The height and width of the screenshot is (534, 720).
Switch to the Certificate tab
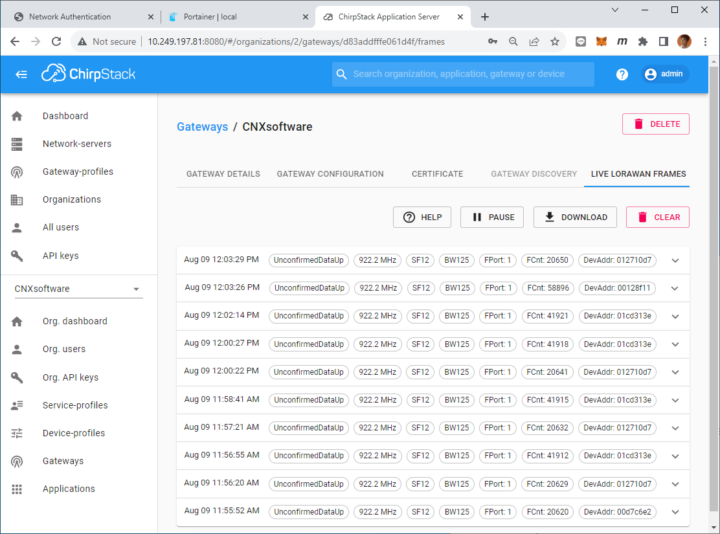pos(437,174)
